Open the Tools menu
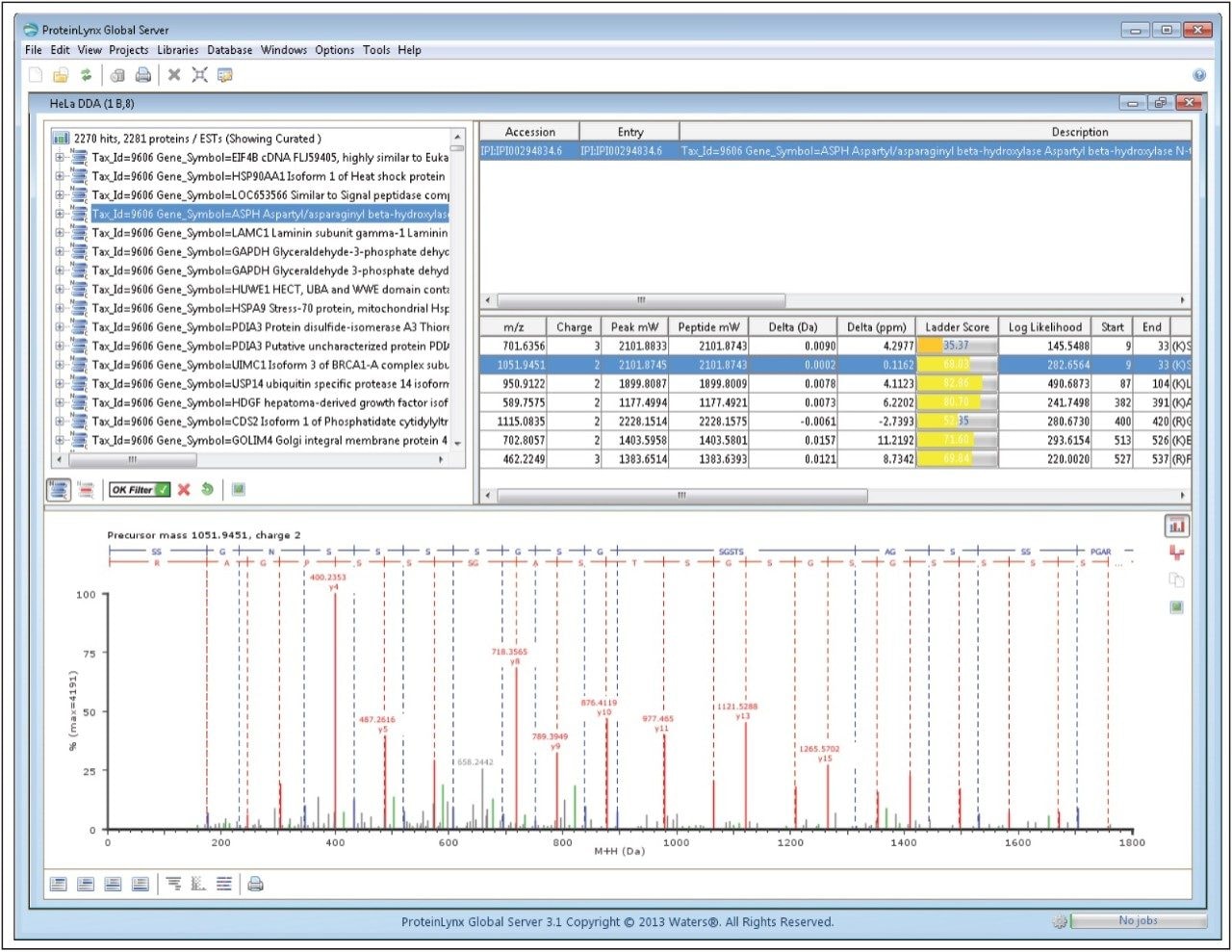This screenshot has width=1232, height=952. tap(376, 50)
